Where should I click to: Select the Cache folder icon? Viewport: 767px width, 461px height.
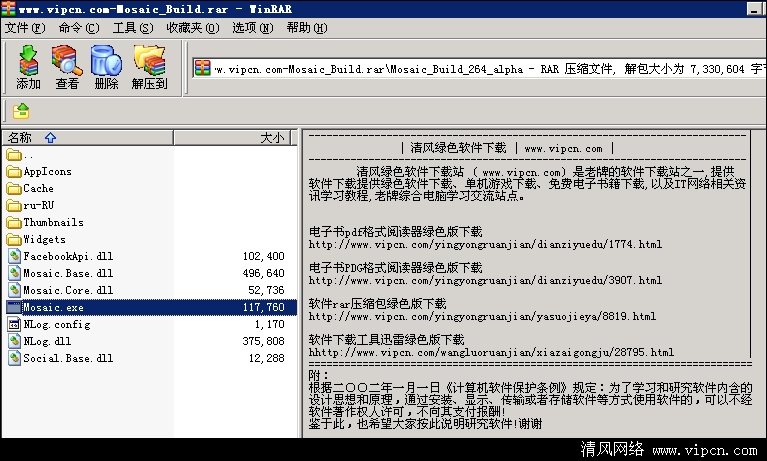point(14,188)
